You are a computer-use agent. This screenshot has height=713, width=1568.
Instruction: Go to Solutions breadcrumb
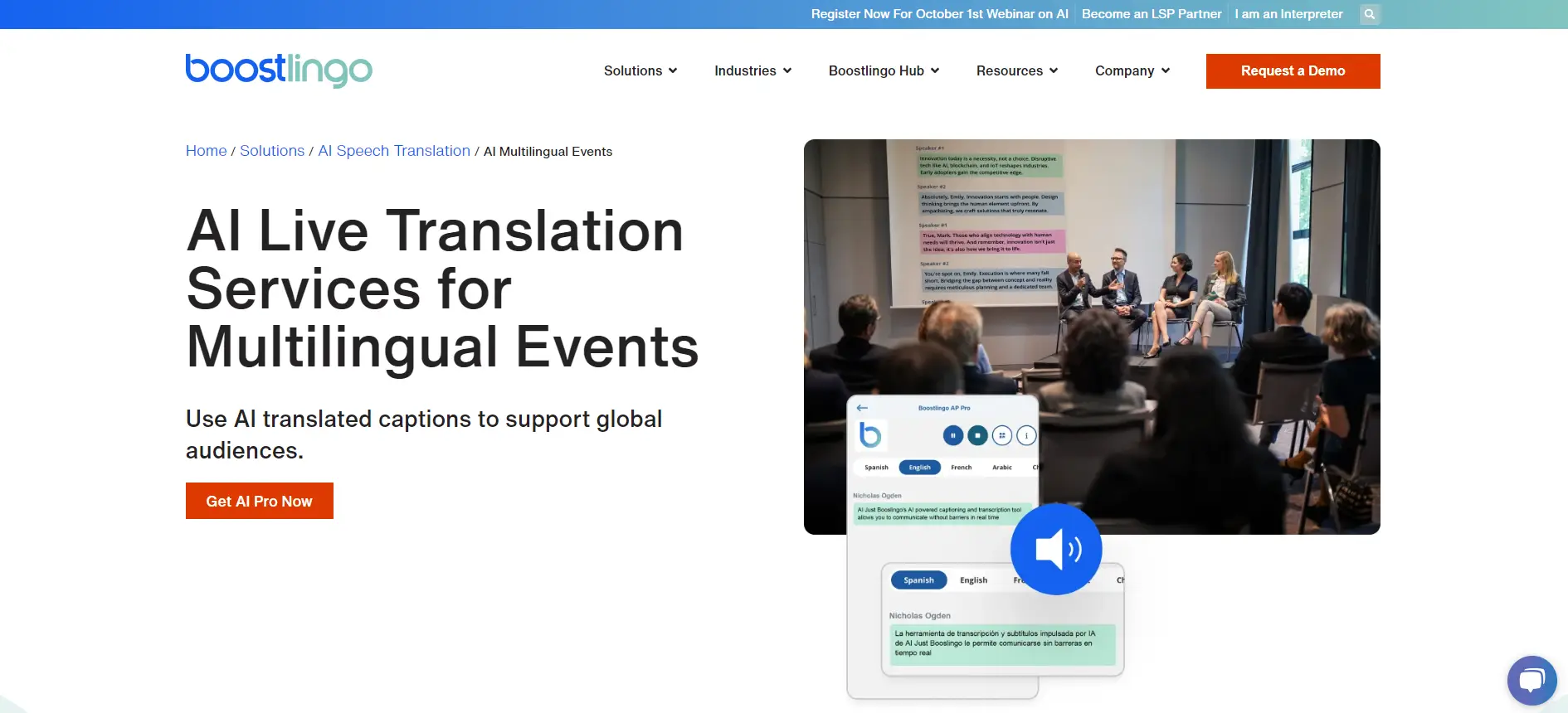coord(272,151)
